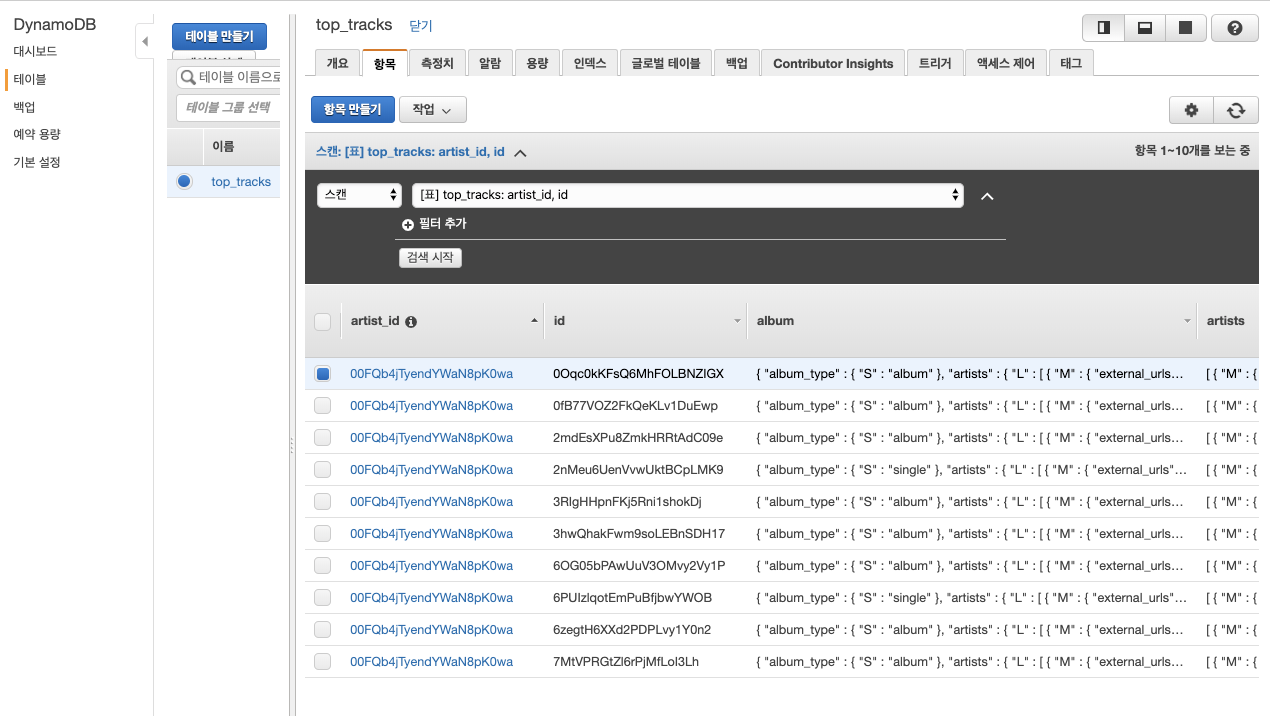This screenshot has width=1270, height=716.
Task: Click 테이블 만들기 button
Action: tap(219, 36)
